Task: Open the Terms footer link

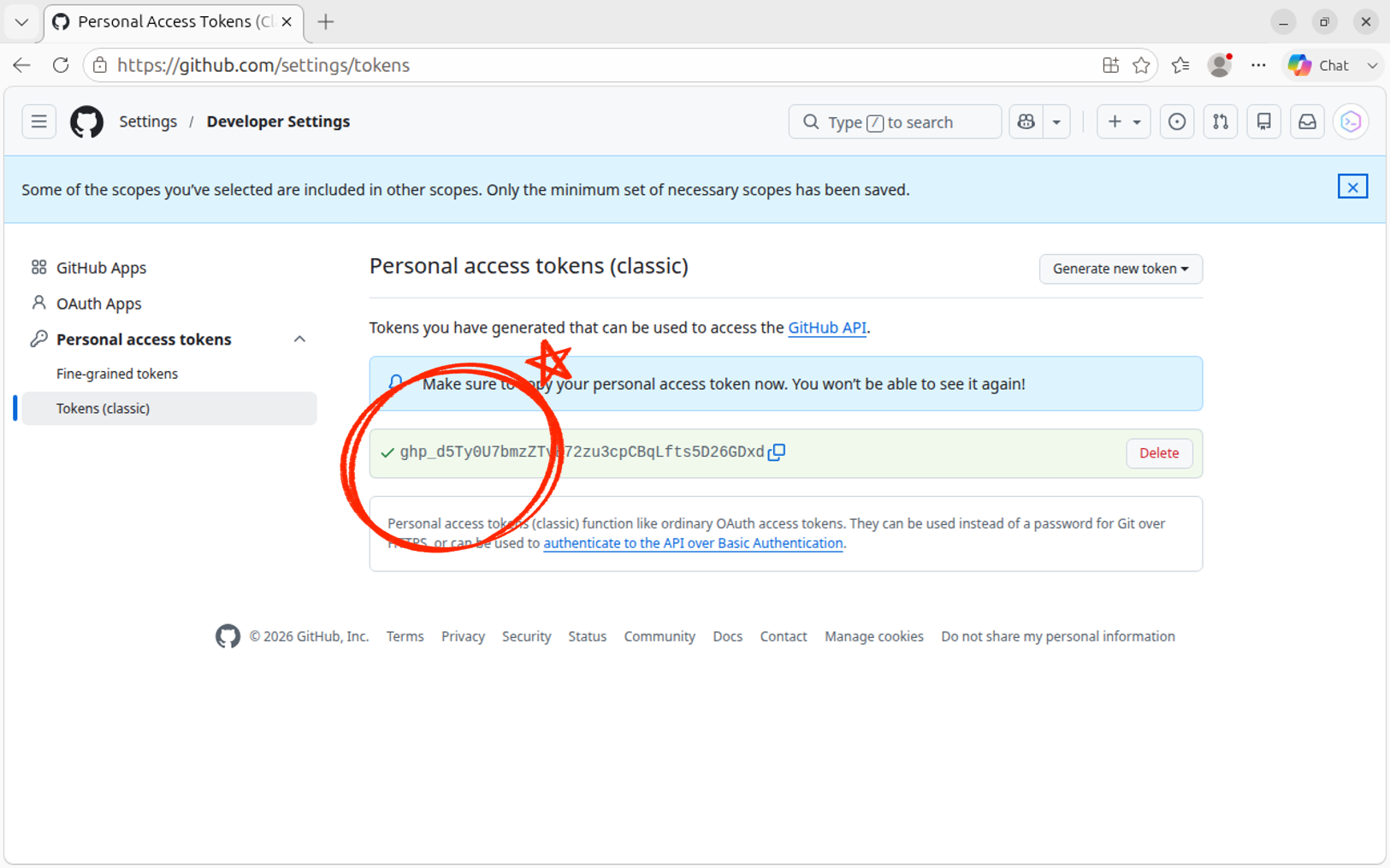Action: [405, 636]
